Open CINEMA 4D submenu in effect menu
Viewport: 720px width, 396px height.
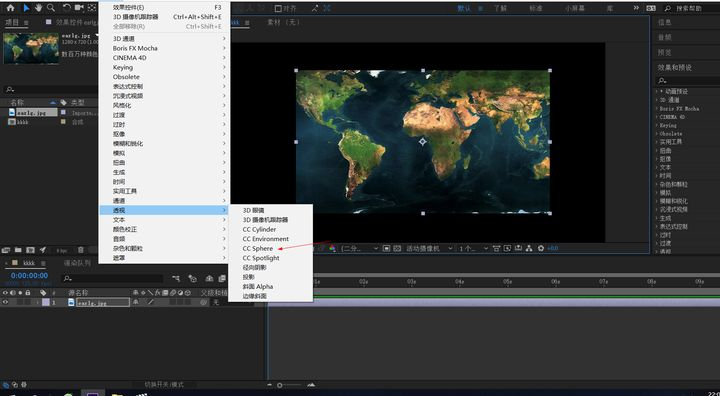coord(164,57)
